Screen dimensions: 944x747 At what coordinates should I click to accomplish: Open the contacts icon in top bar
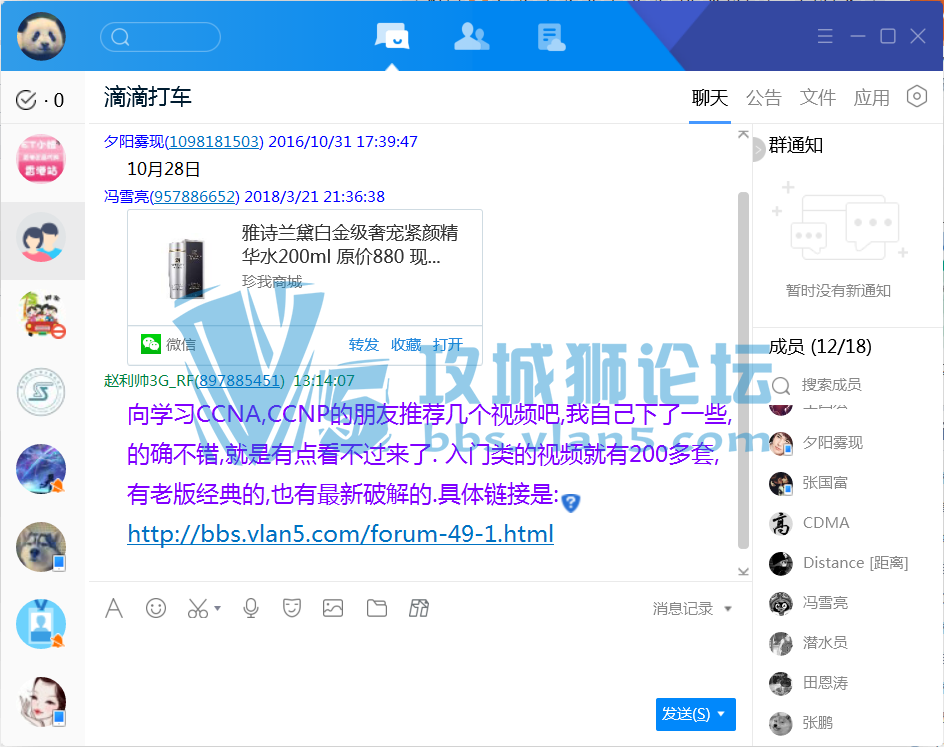point(471,37)
